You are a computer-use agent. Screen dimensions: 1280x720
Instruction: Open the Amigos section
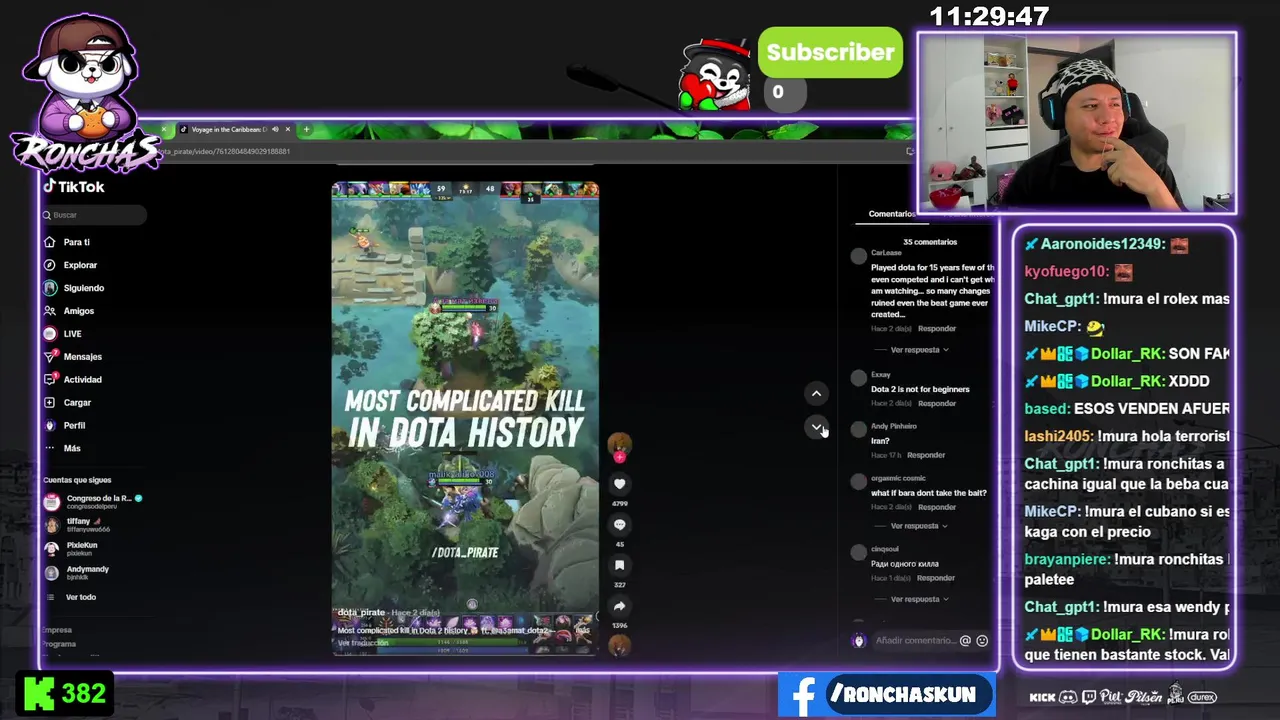point(69,311)
